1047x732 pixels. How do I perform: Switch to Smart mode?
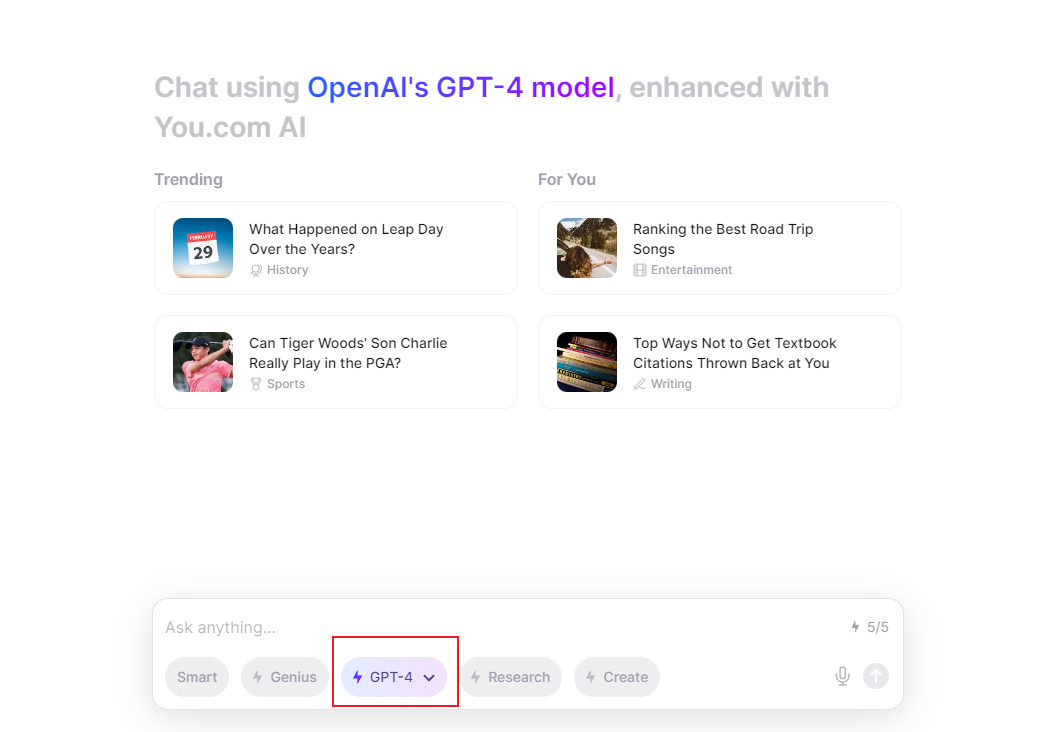tap(197, 677)
